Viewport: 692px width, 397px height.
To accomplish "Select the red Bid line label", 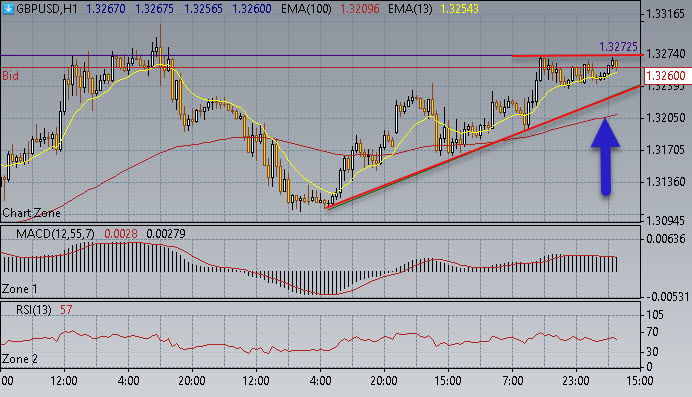I will coord(11,76).
